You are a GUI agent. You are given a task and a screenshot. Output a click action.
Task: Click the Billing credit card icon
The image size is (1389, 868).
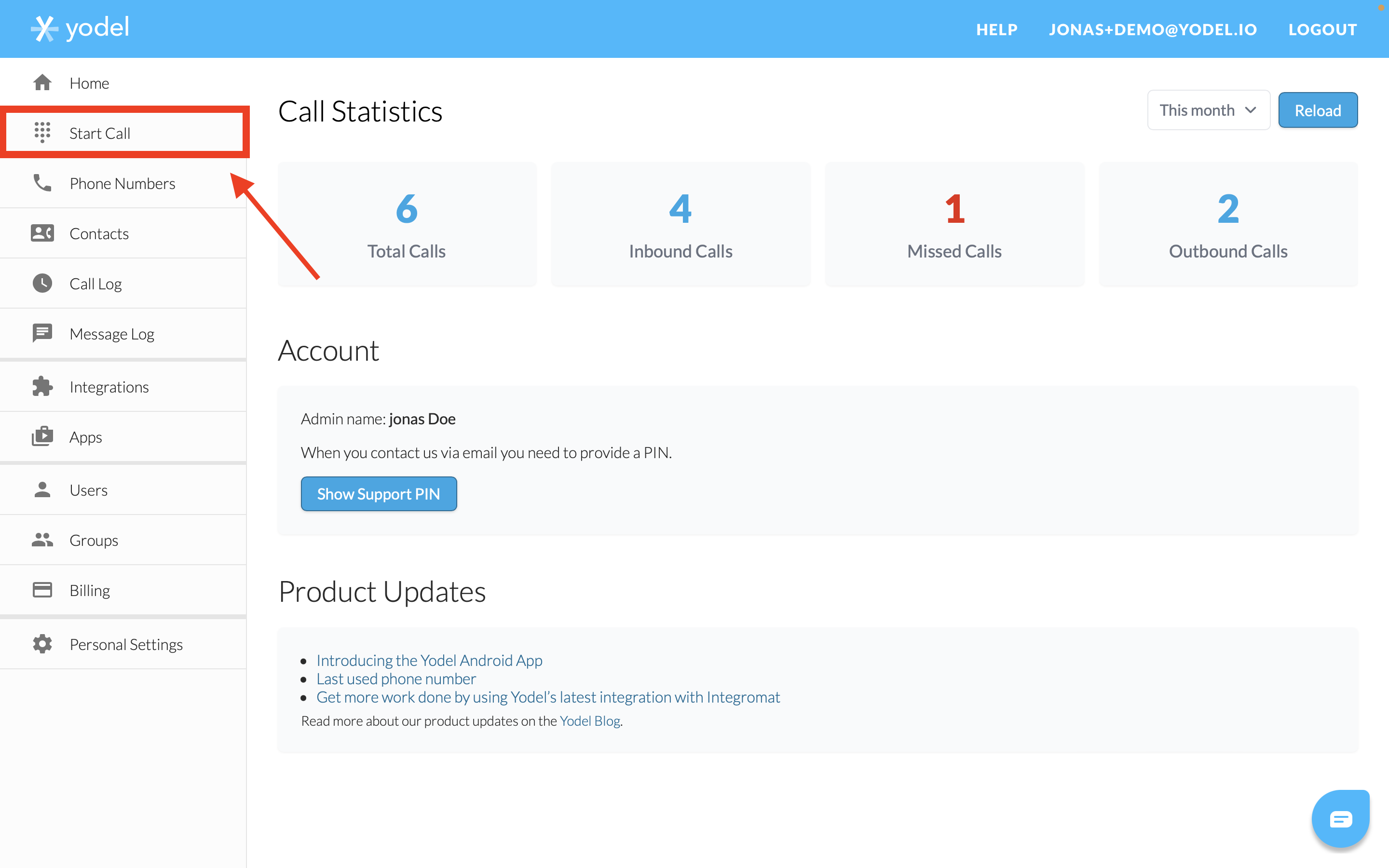[x=42, y=590]
